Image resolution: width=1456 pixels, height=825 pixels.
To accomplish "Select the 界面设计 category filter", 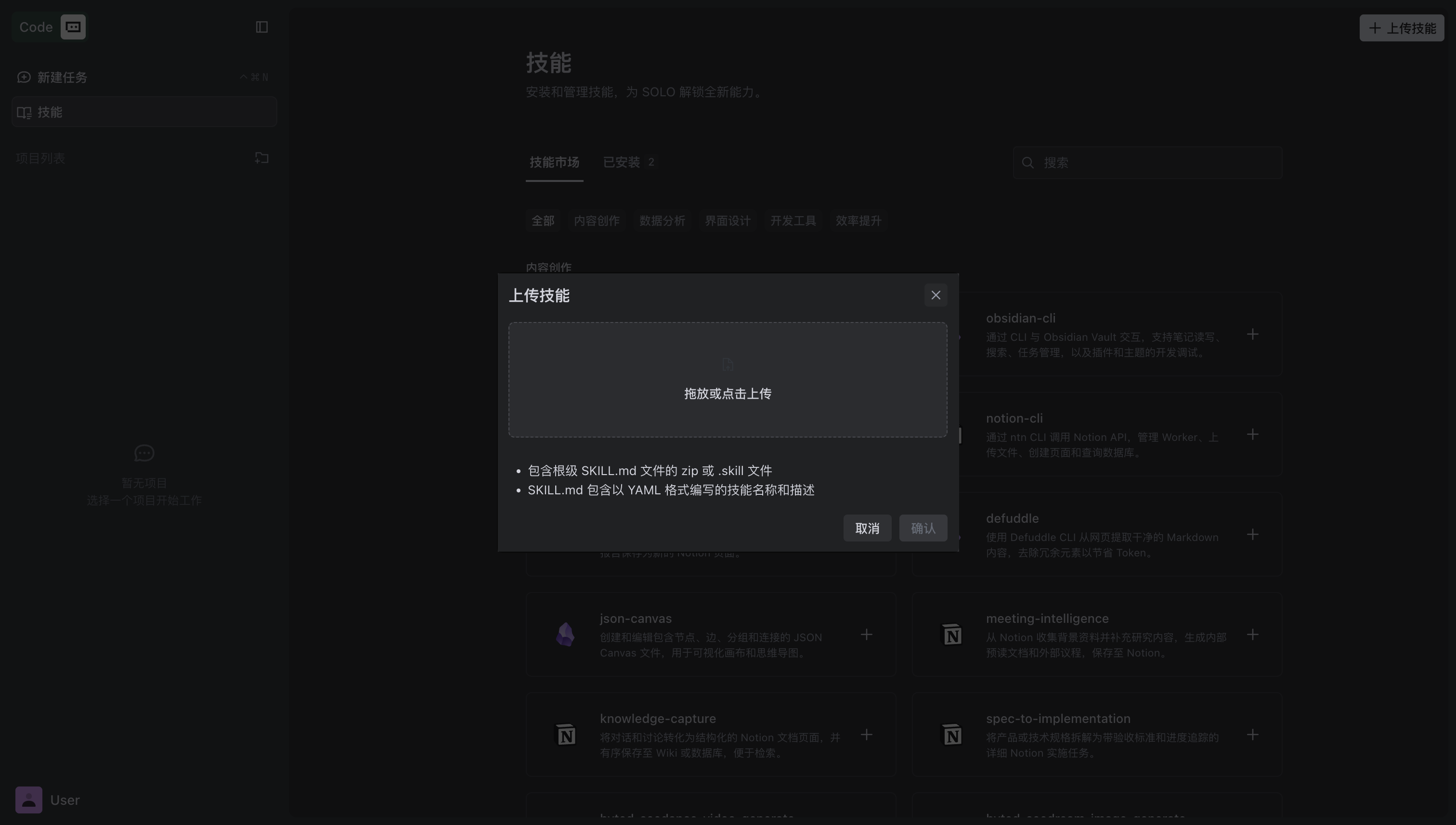I will (x=728, y=221).
